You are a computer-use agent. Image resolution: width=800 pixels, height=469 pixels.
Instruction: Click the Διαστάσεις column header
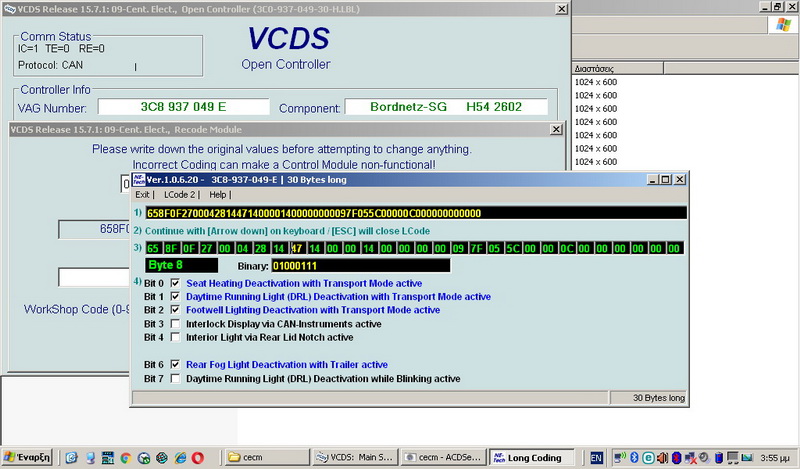(617, 68)
